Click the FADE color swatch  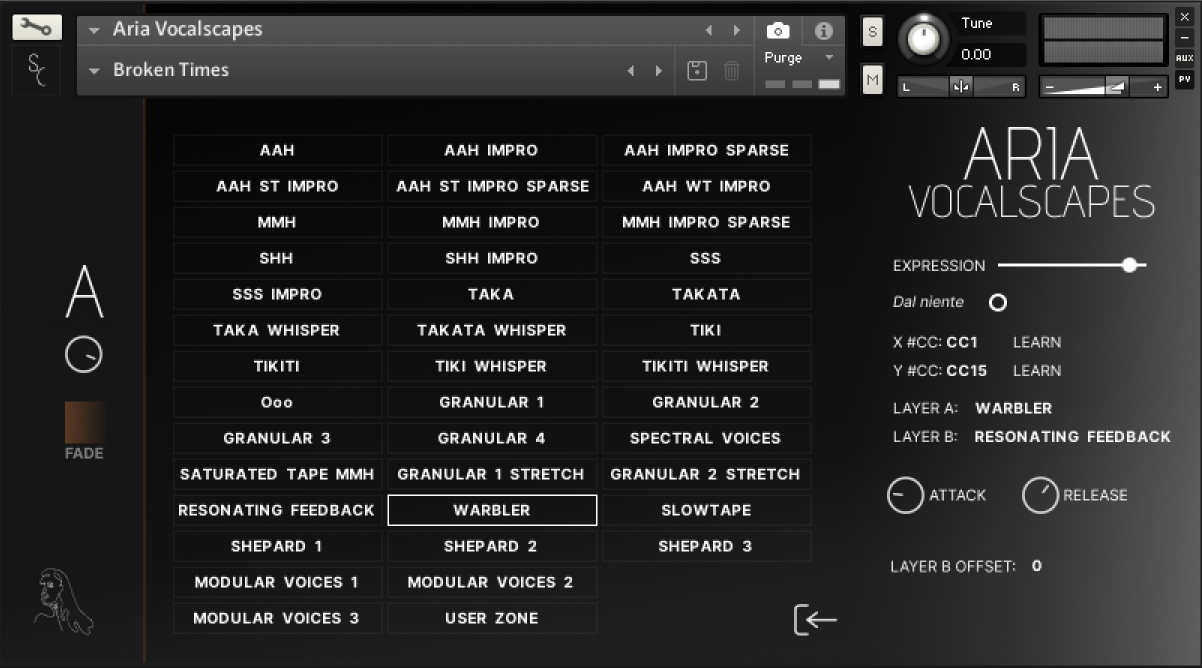[85, 423]
